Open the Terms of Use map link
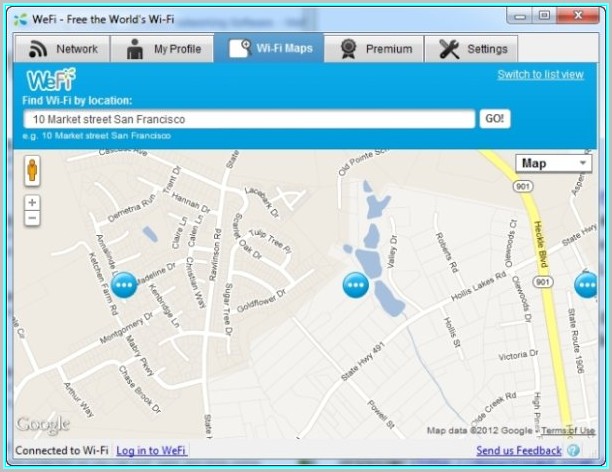The height and width of the screenshot is (472, 612). click(567, 431)
